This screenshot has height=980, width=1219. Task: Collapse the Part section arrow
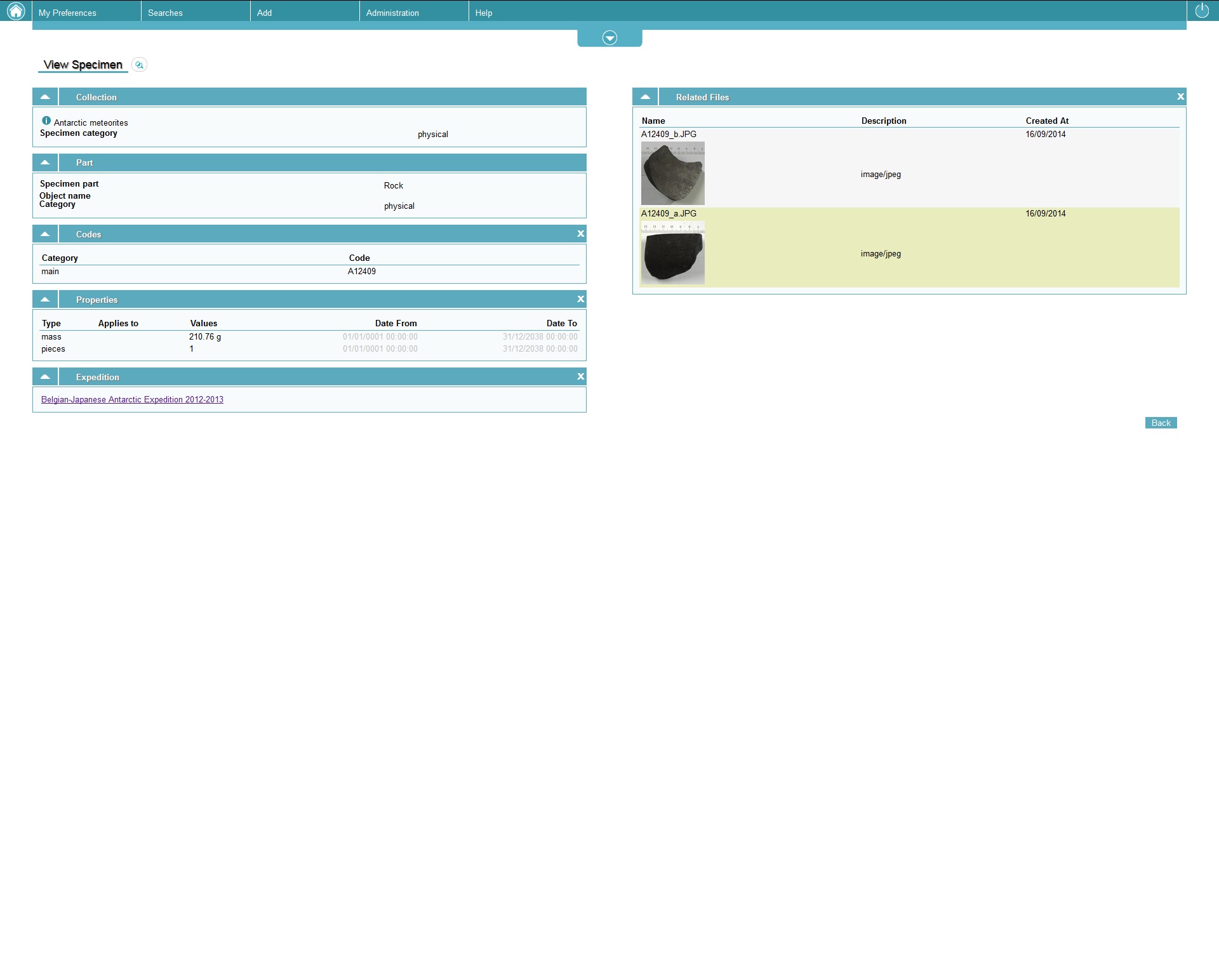45,162
